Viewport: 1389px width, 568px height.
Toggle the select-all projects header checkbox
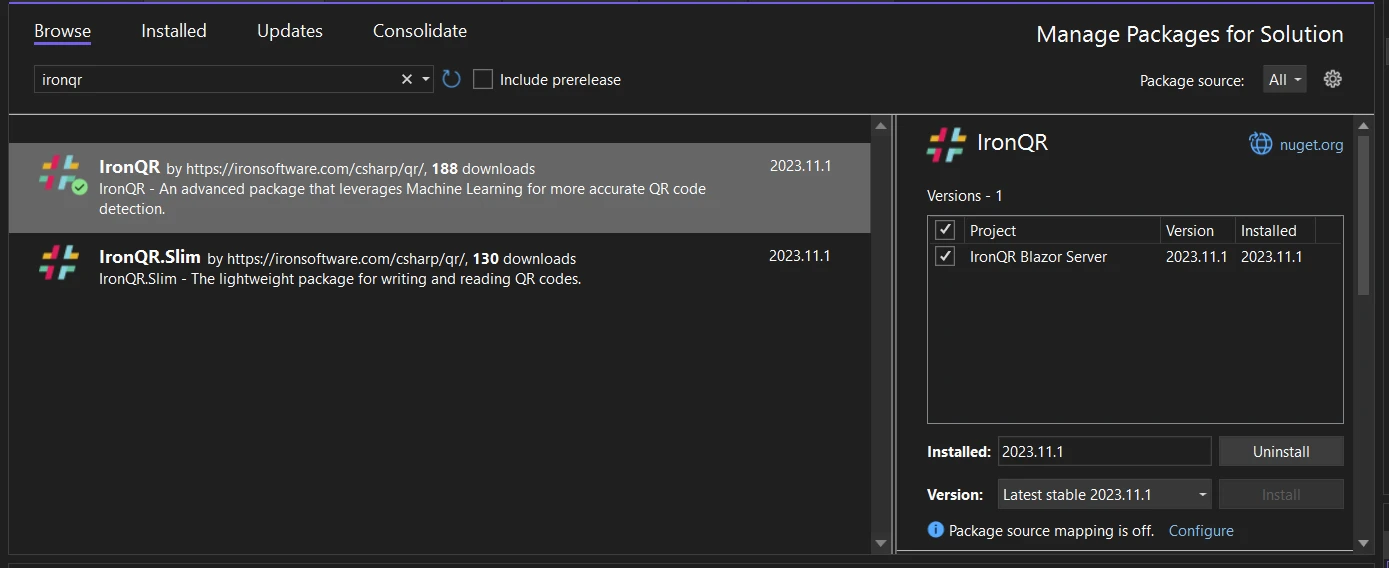pyautogui.click(x=945, y=230)
